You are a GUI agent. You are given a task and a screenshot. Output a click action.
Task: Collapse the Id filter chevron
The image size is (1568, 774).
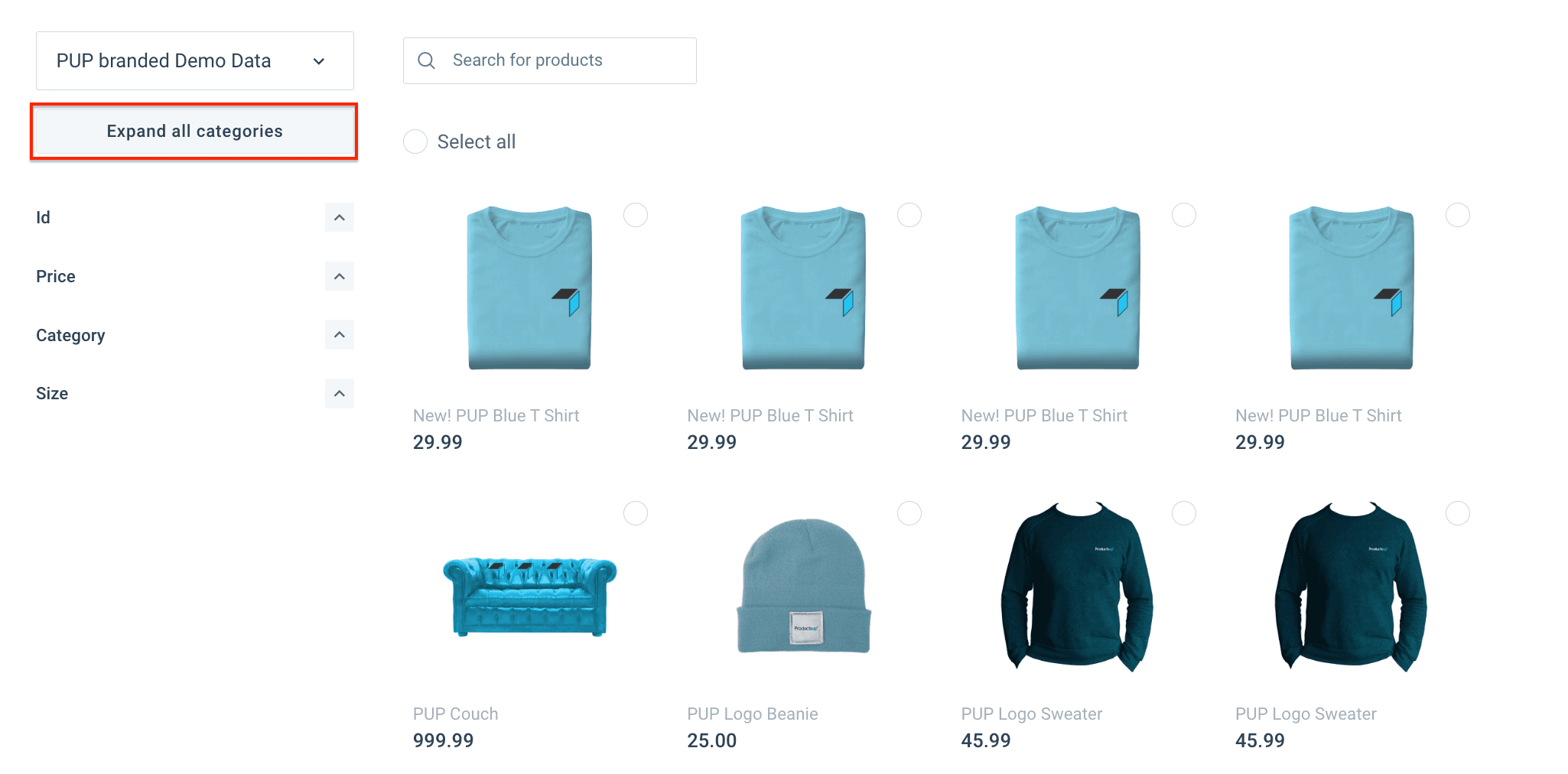(340, 217)
